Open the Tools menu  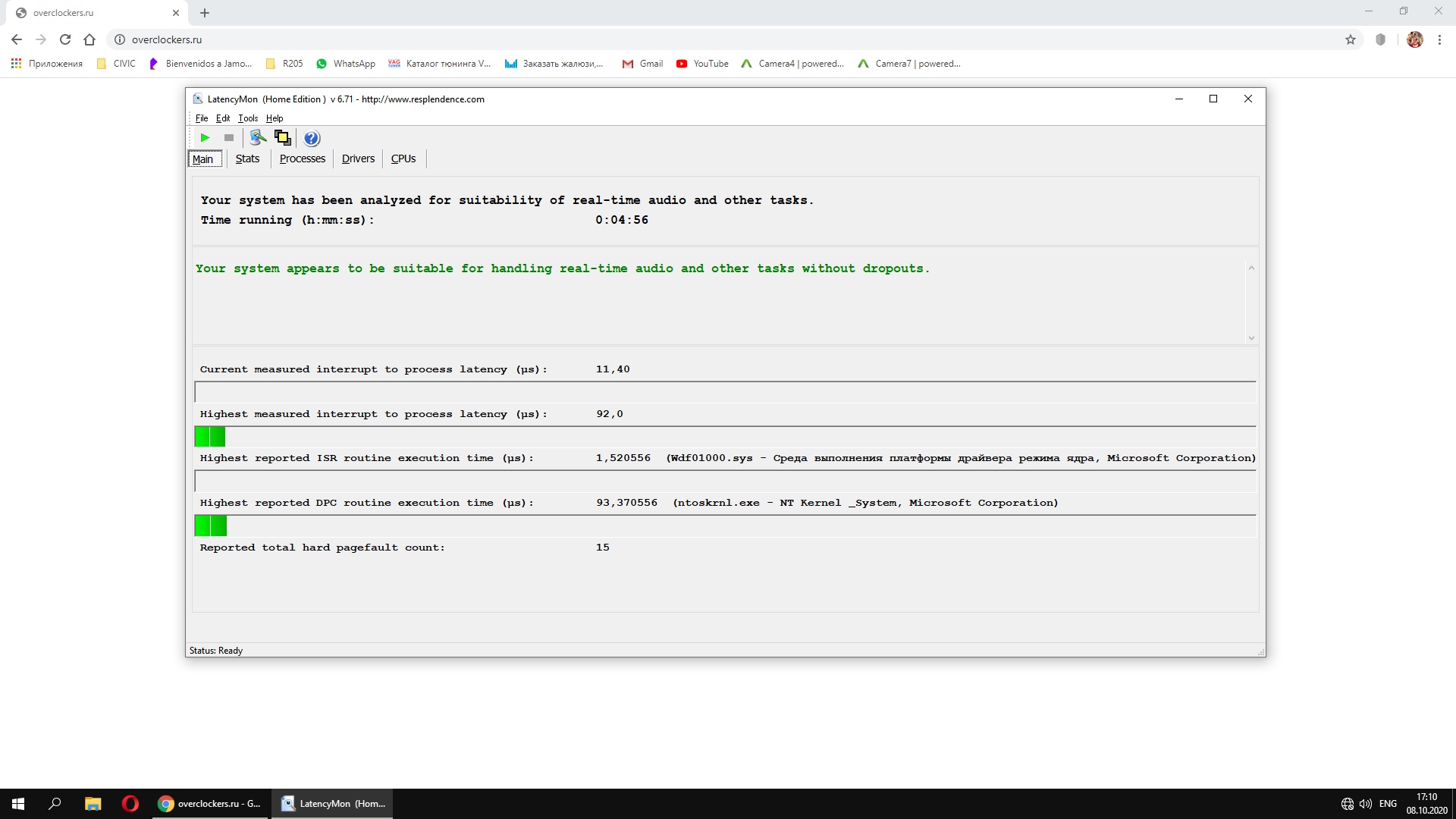(248, 118)
